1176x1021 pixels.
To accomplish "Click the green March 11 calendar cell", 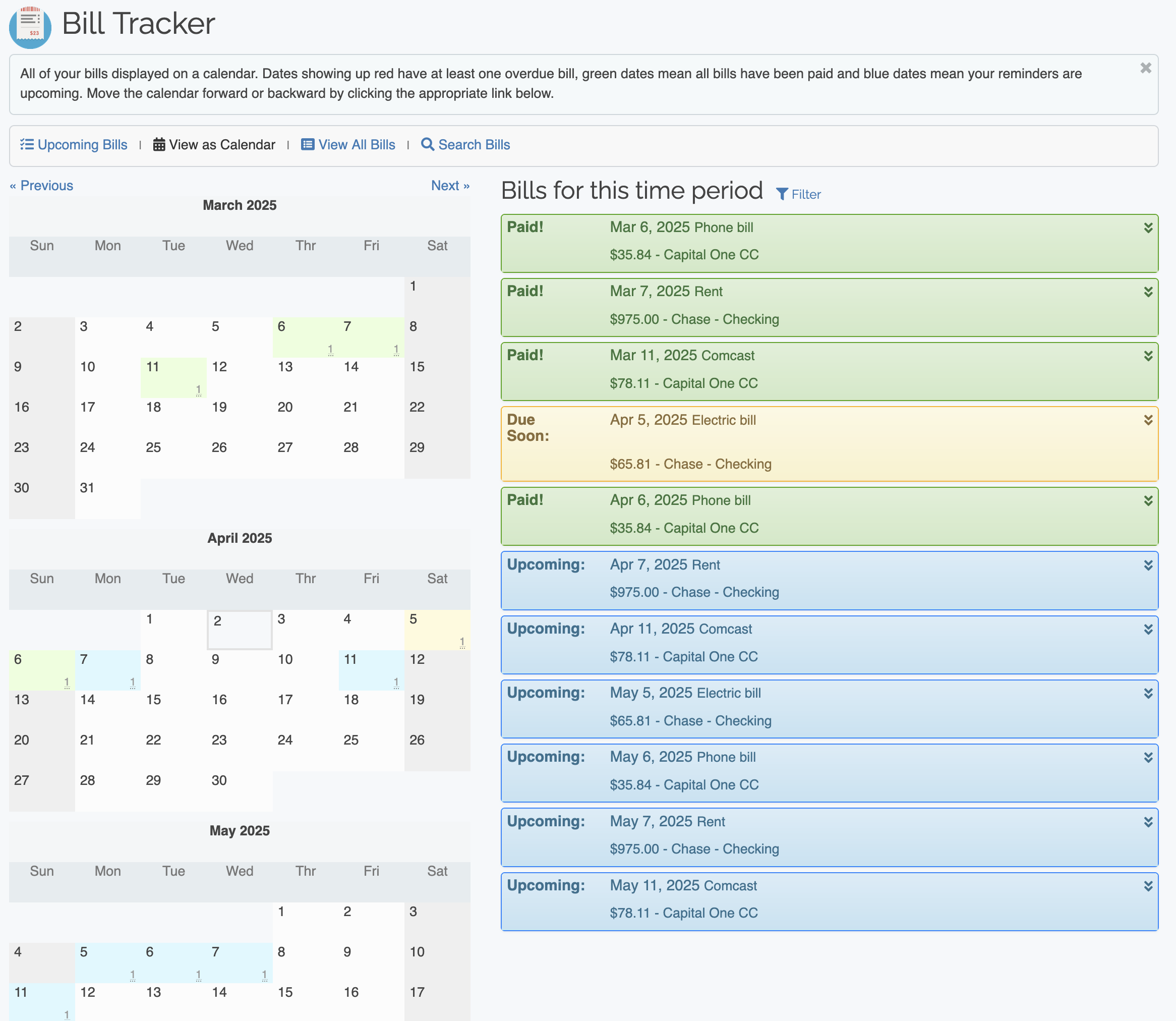I will [x=173, y=377].
